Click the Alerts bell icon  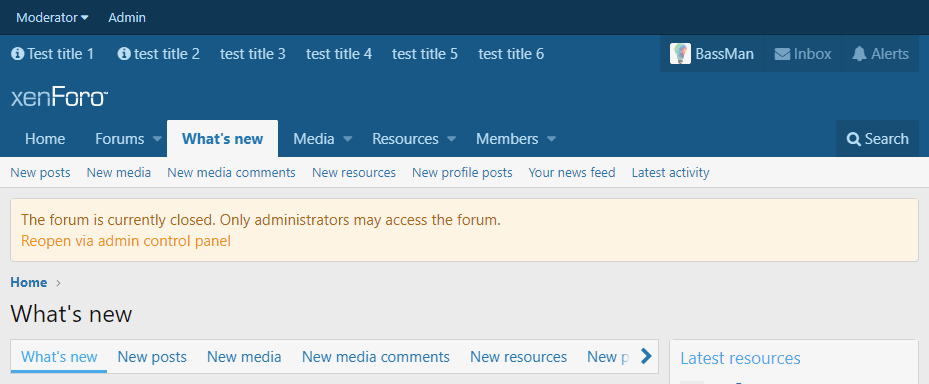(859, 54)
